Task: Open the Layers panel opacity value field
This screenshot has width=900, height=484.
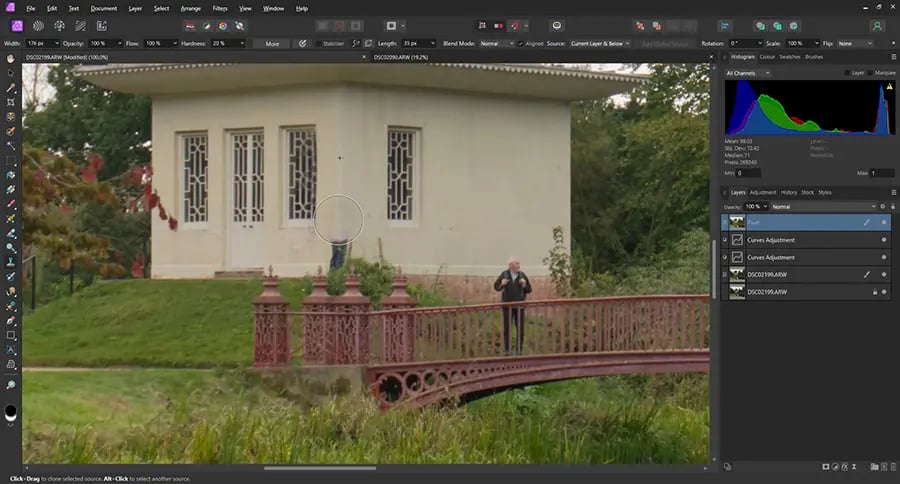Action: (x=757, y=207)
